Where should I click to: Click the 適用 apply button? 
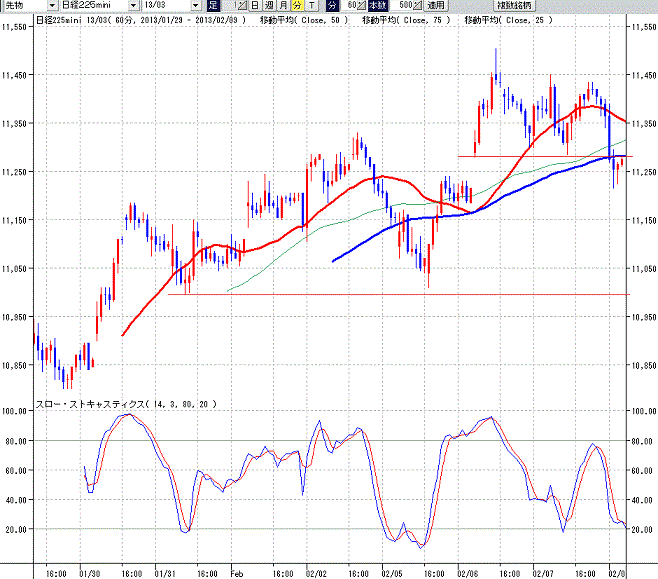click(x=436, y=5)
